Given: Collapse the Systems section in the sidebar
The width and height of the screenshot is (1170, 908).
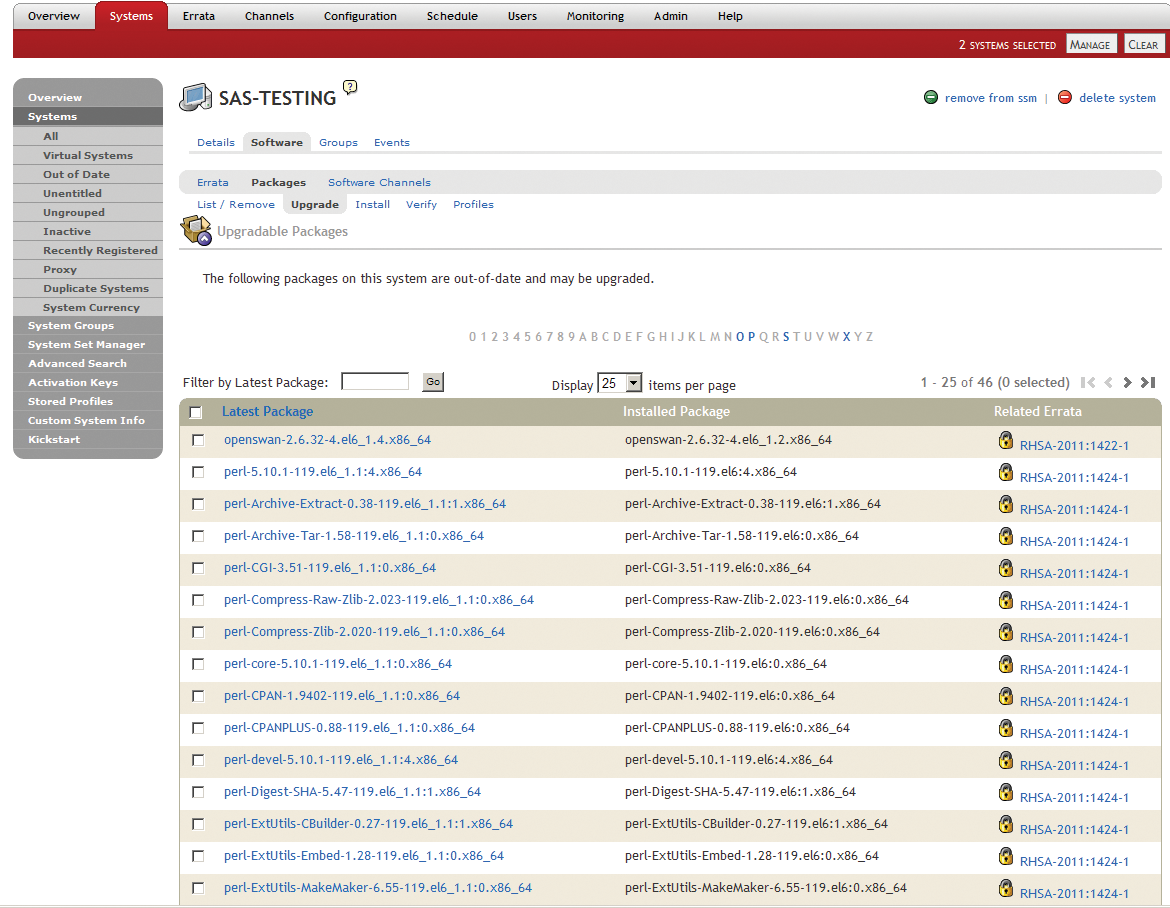Looking at the screenshot, I should coord(87,116).
